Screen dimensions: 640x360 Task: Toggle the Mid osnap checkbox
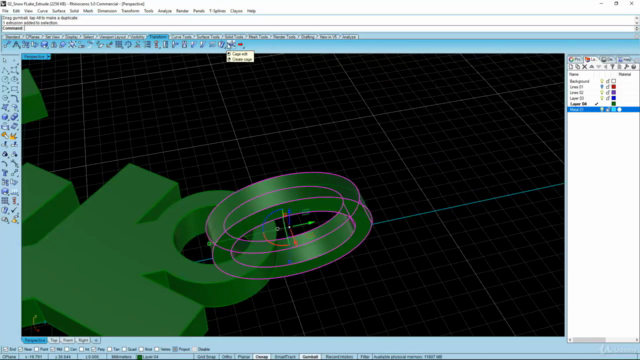coord(53,349)
